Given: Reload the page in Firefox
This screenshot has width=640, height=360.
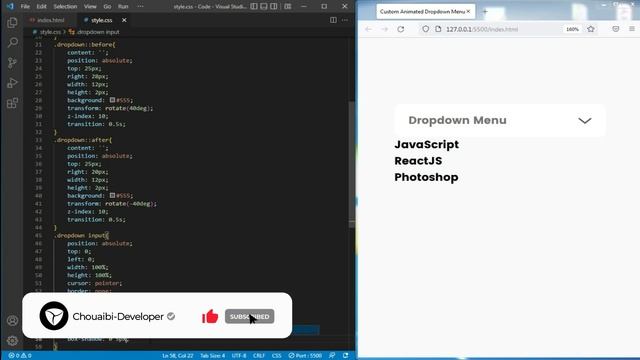Looking at the screenshot, I should (401, 29).
